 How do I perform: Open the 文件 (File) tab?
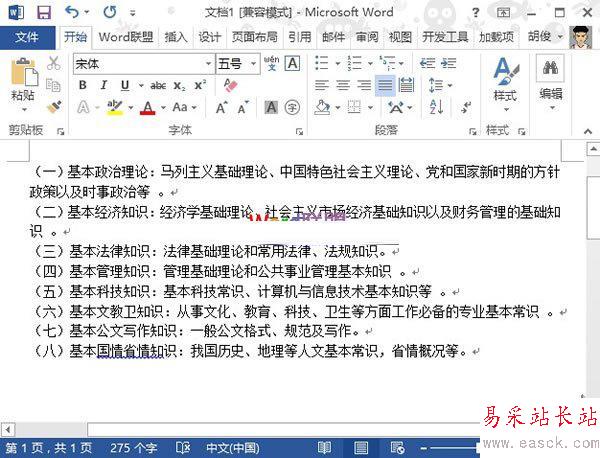tap(27, 37)
